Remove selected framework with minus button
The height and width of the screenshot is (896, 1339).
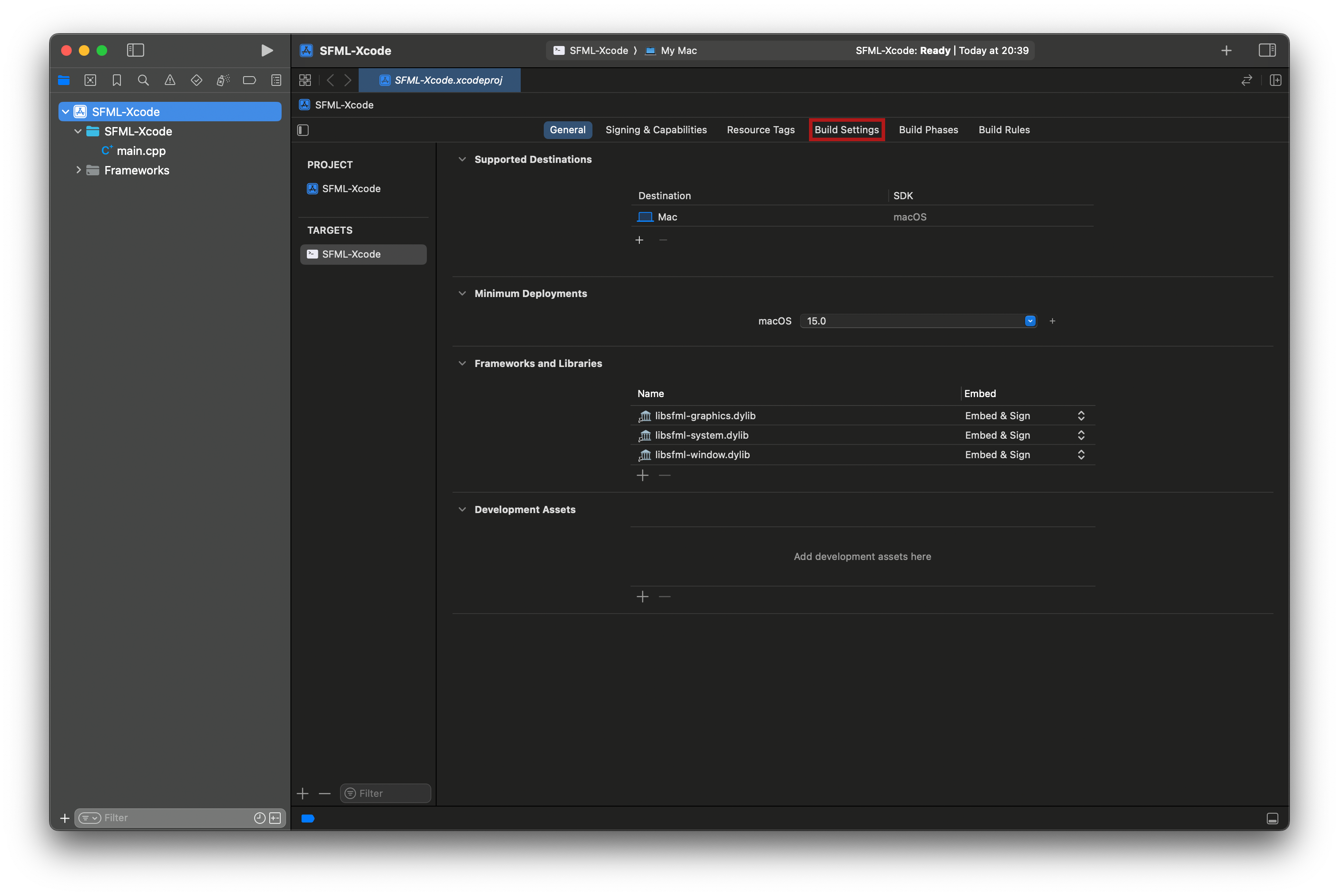[x=664, y=475]
